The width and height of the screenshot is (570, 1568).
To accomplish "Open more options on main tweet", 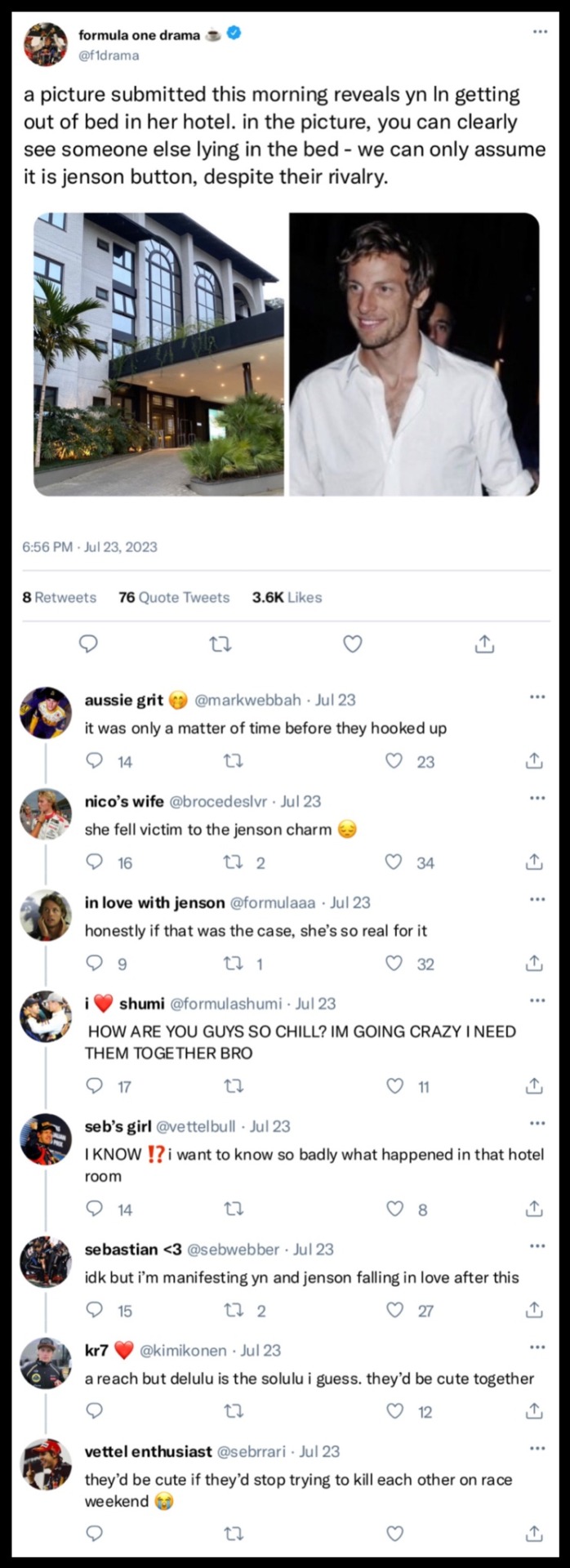I will coord(540,32).
